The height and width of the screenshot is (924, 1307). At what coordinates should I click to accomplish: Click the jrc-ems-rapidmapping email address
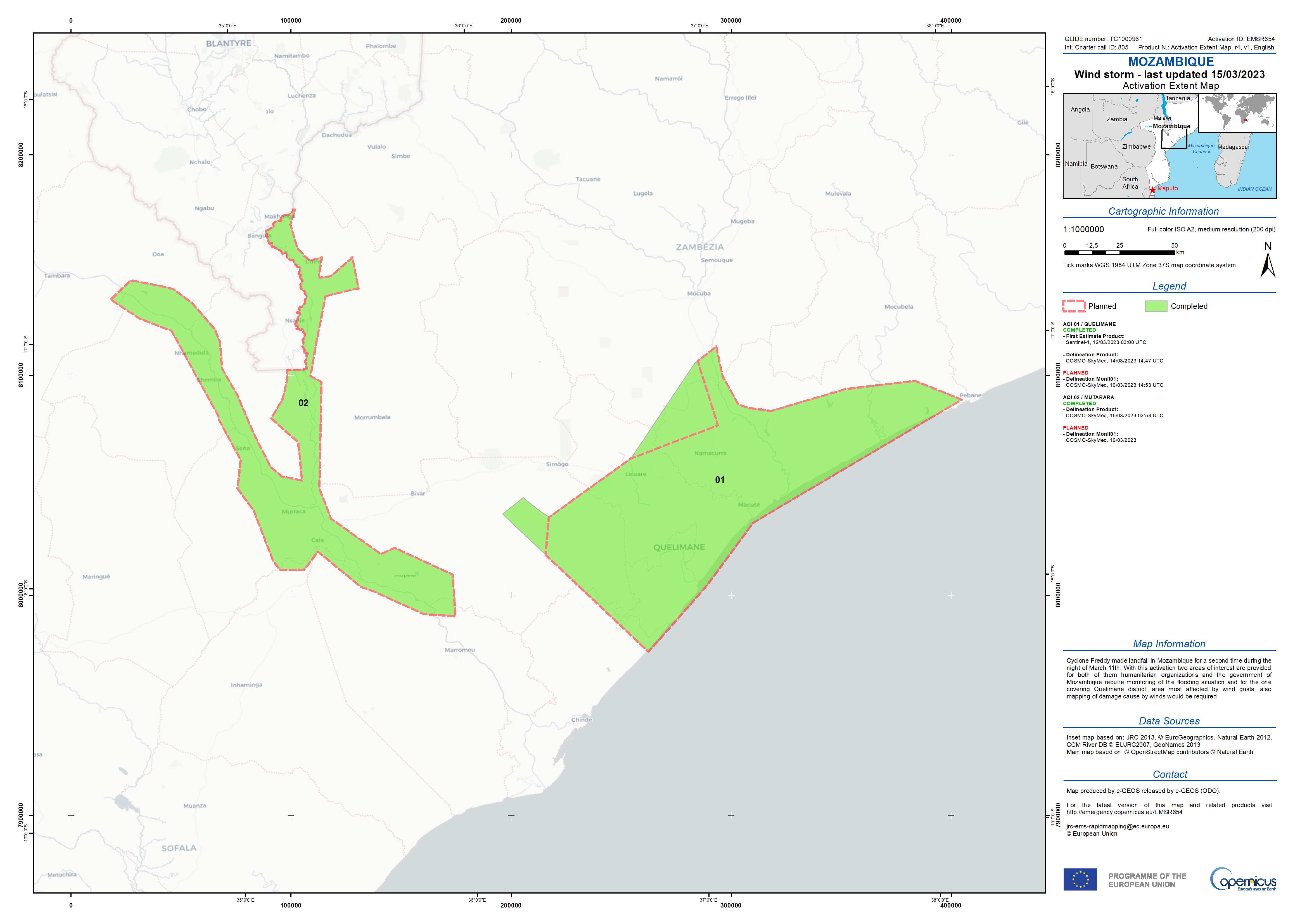[x=1118, y=826]
